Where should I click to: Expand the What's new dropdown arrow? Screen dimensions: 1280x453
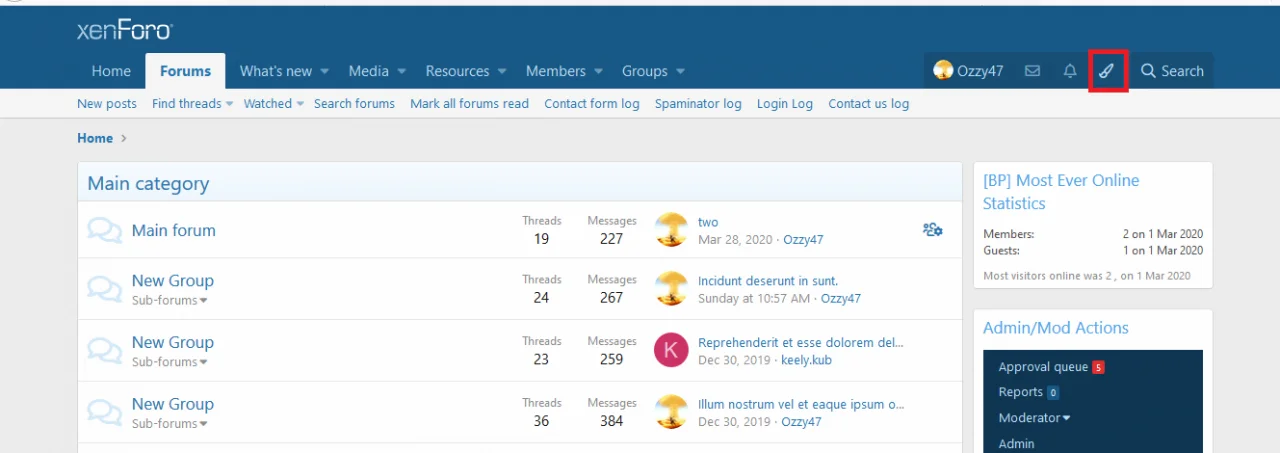pos(324,72)
